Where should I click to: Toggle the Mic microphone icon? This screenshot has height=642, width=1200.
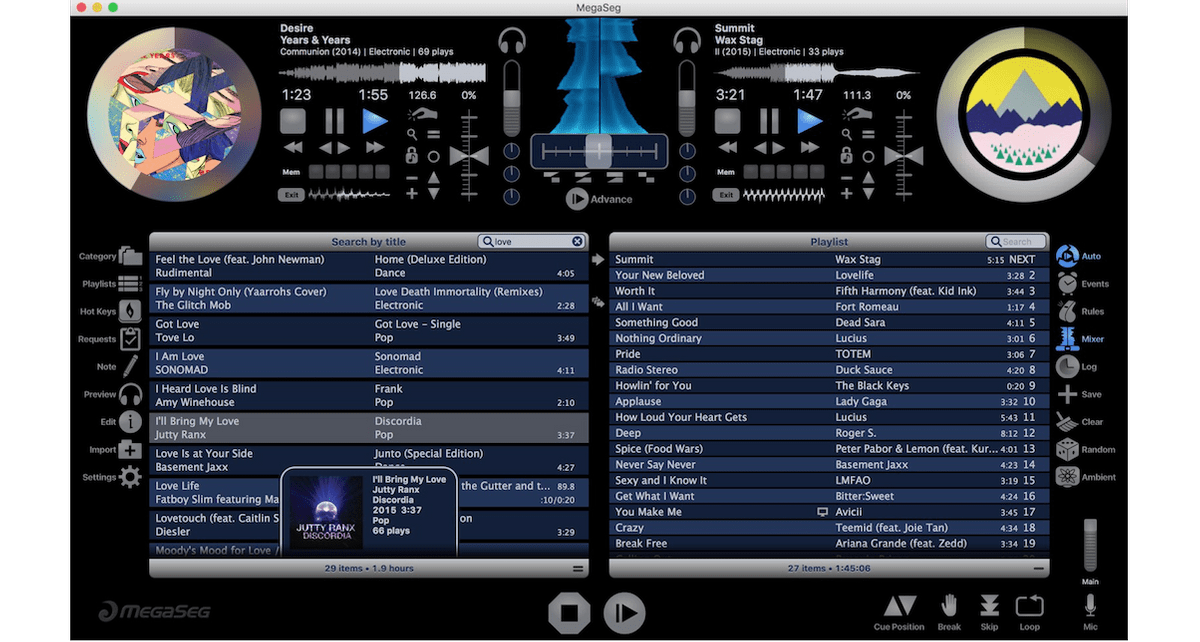point(1090,605)
